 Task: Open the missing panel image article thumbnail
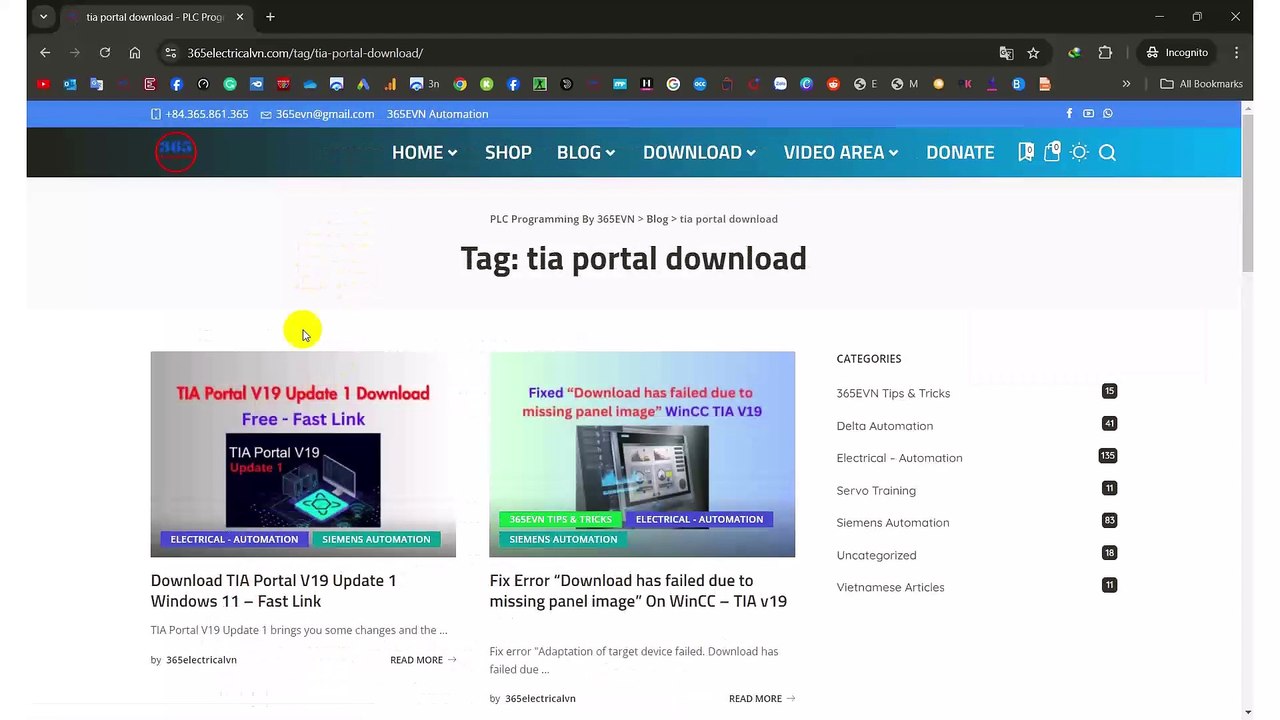[642, 454]
